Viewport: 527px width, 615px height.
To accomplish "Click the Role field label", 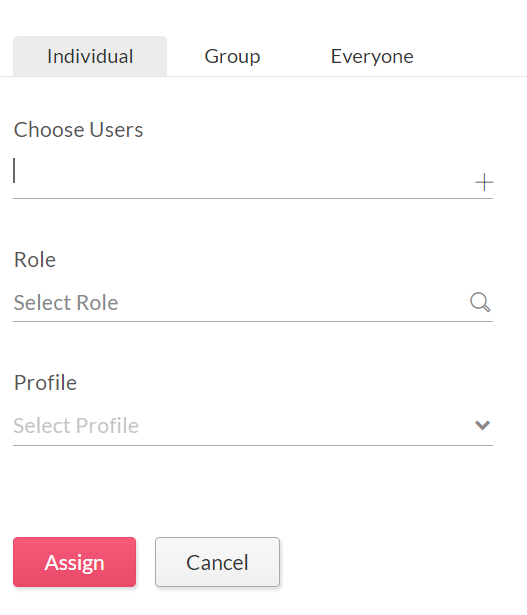I will [35, 260].
